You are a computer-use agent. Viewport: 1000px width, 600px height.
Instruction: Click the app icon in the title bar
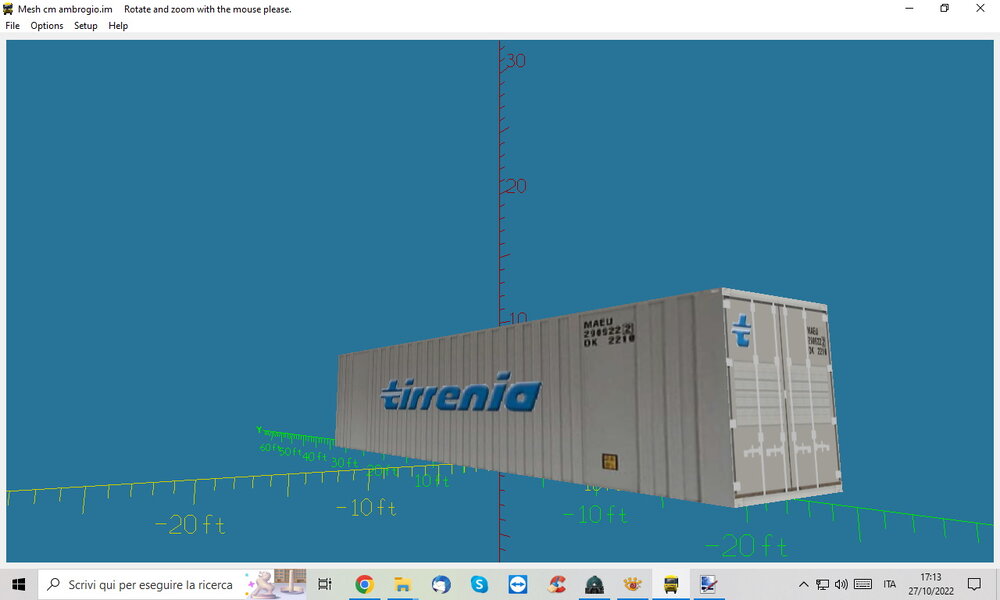(8, 9)
